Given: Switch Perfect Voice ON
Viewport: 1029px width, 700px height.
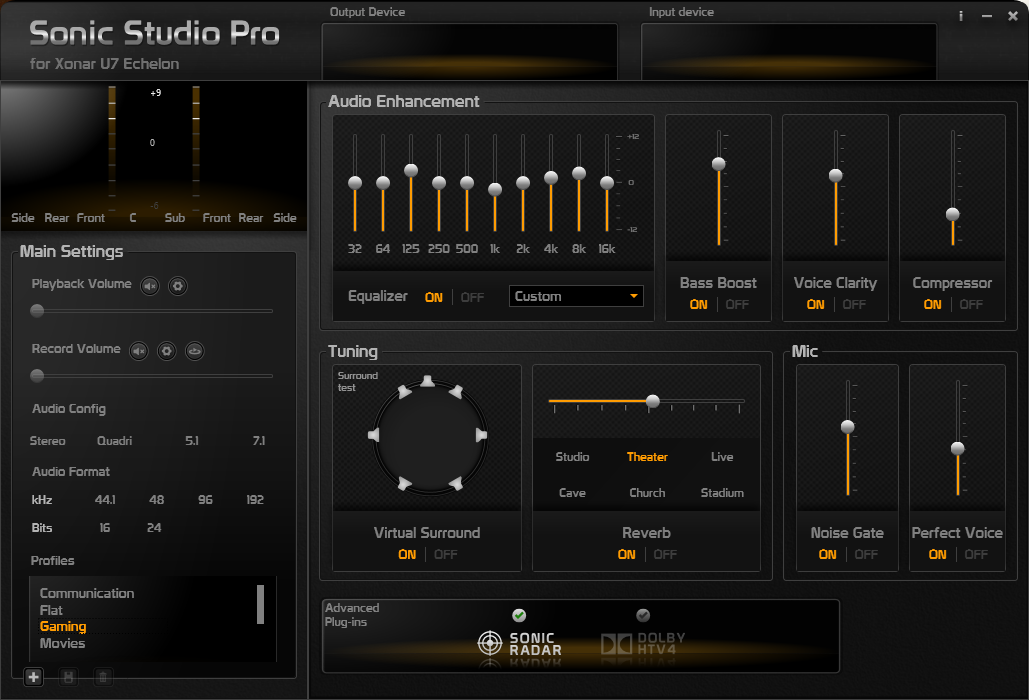Looking at the screenshot, I should [x=937, y=554].
